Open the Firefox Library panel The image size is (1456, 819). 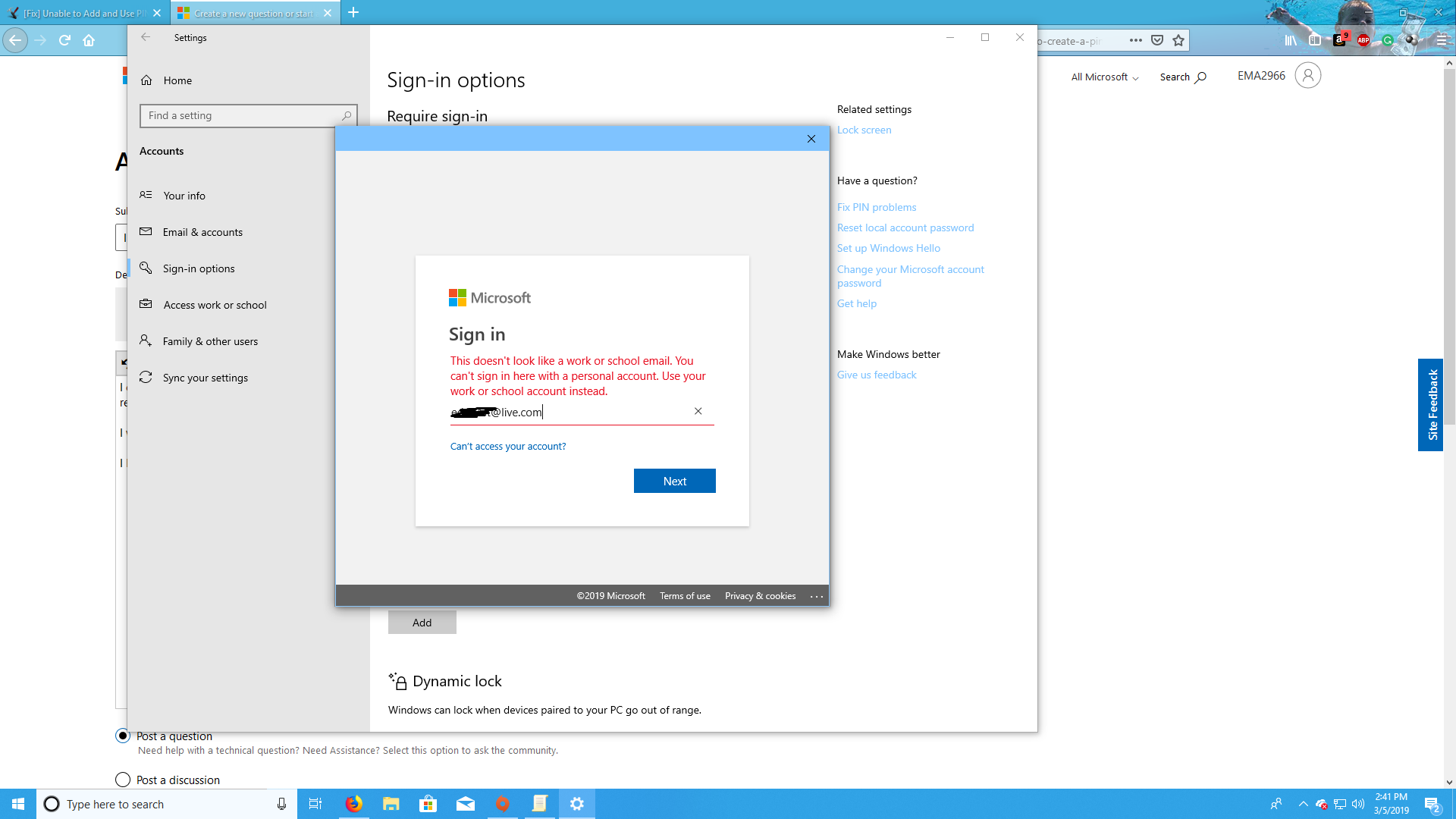1290,41
